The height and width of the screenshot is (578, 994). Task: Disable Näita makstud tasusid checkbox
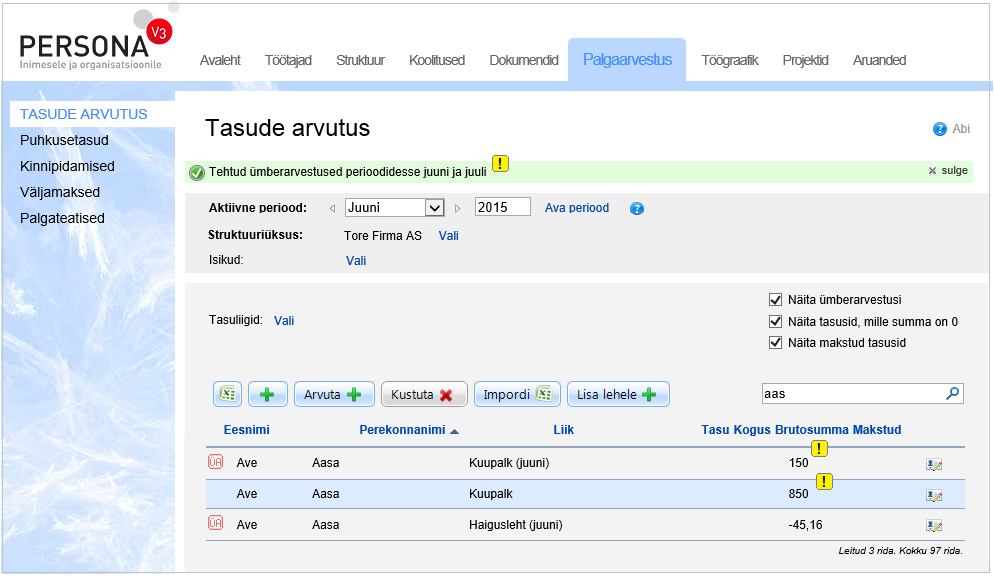point(775,343)
